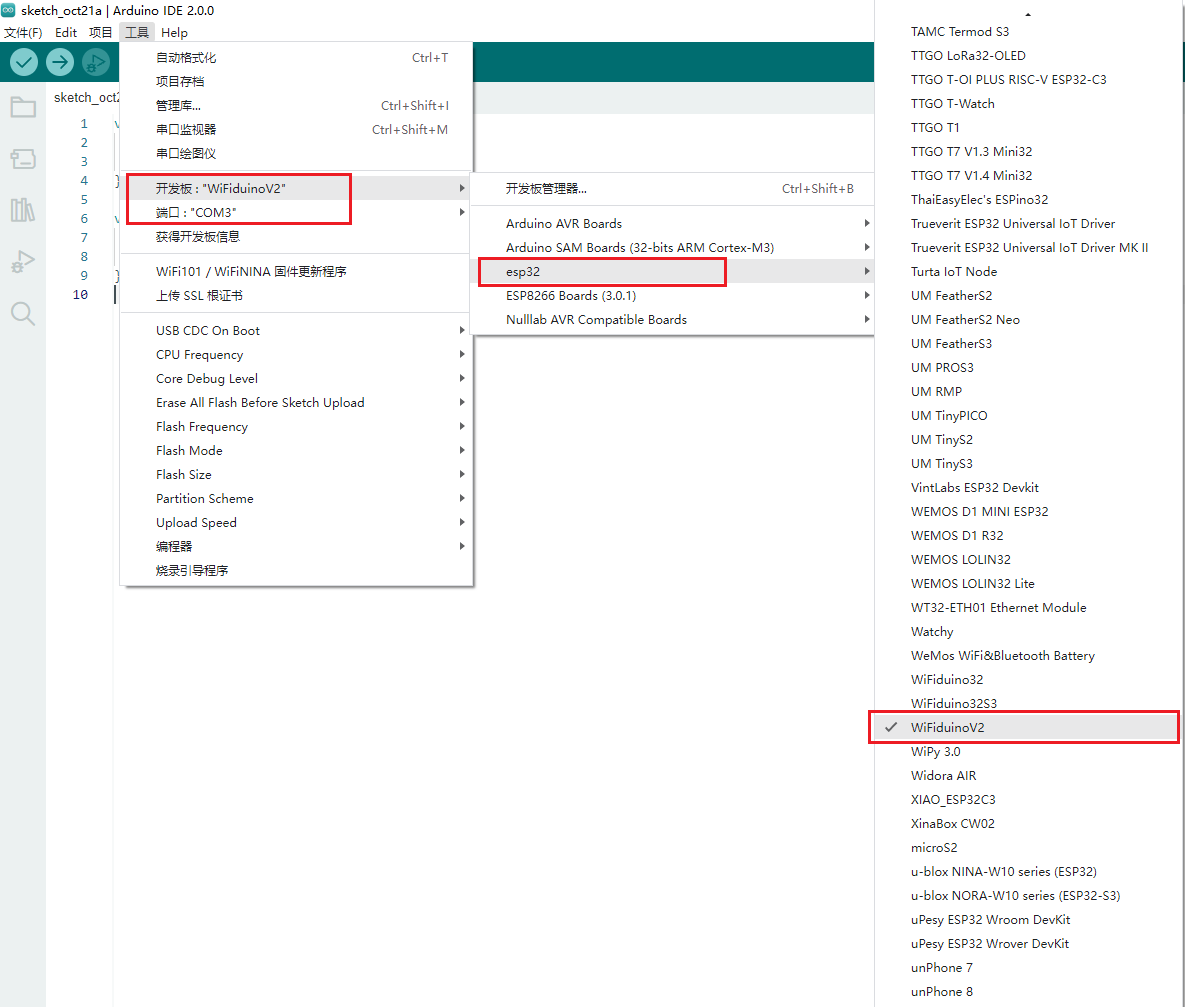Open the Library Manager sidebar icon
The image size is (1185, 1007).
point(23,210)
